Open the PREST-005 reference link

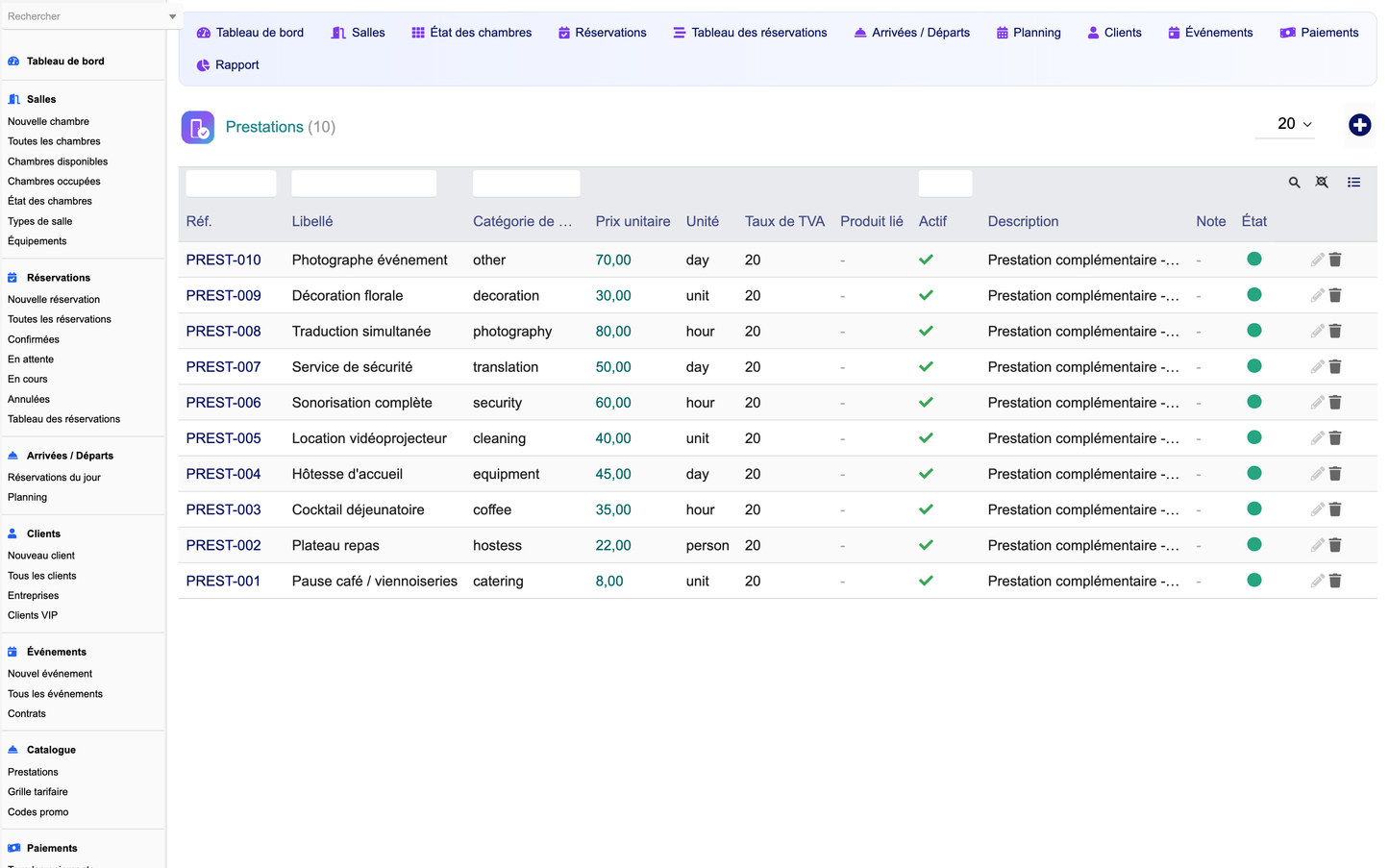click(x=224, y=438)
